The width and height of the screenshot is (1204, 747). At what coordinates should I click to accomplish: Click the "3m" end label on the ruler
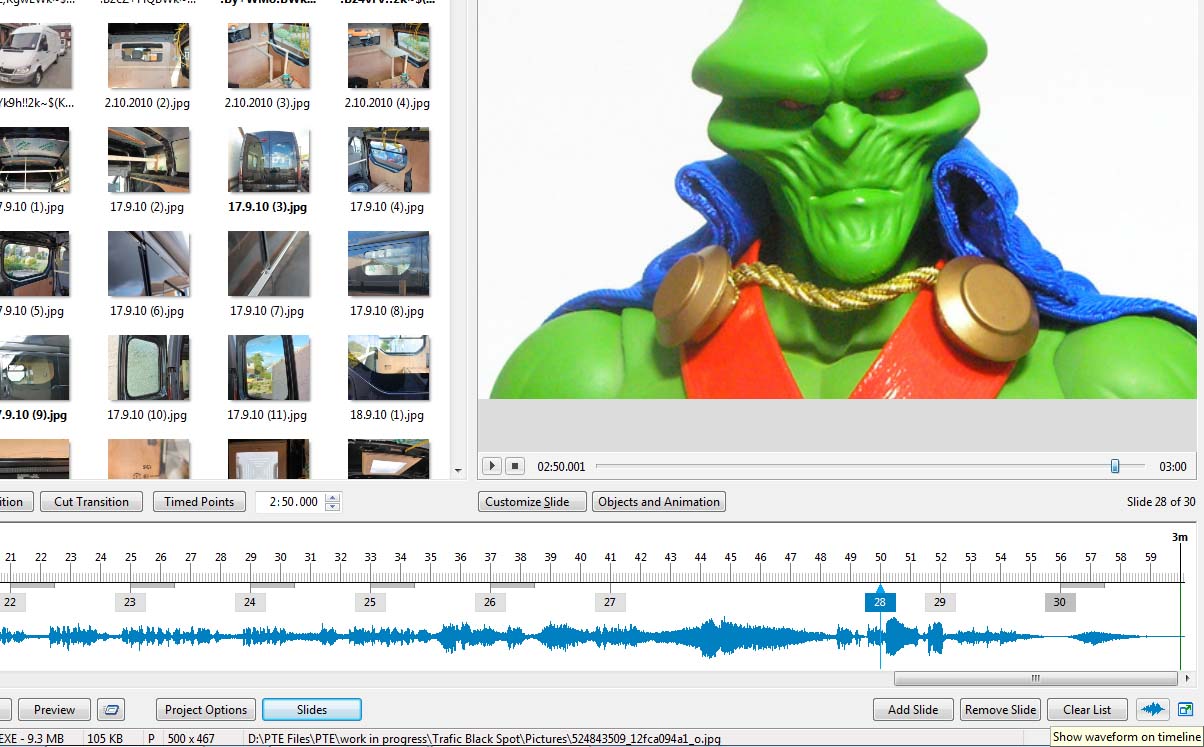tap(1180, 537)
